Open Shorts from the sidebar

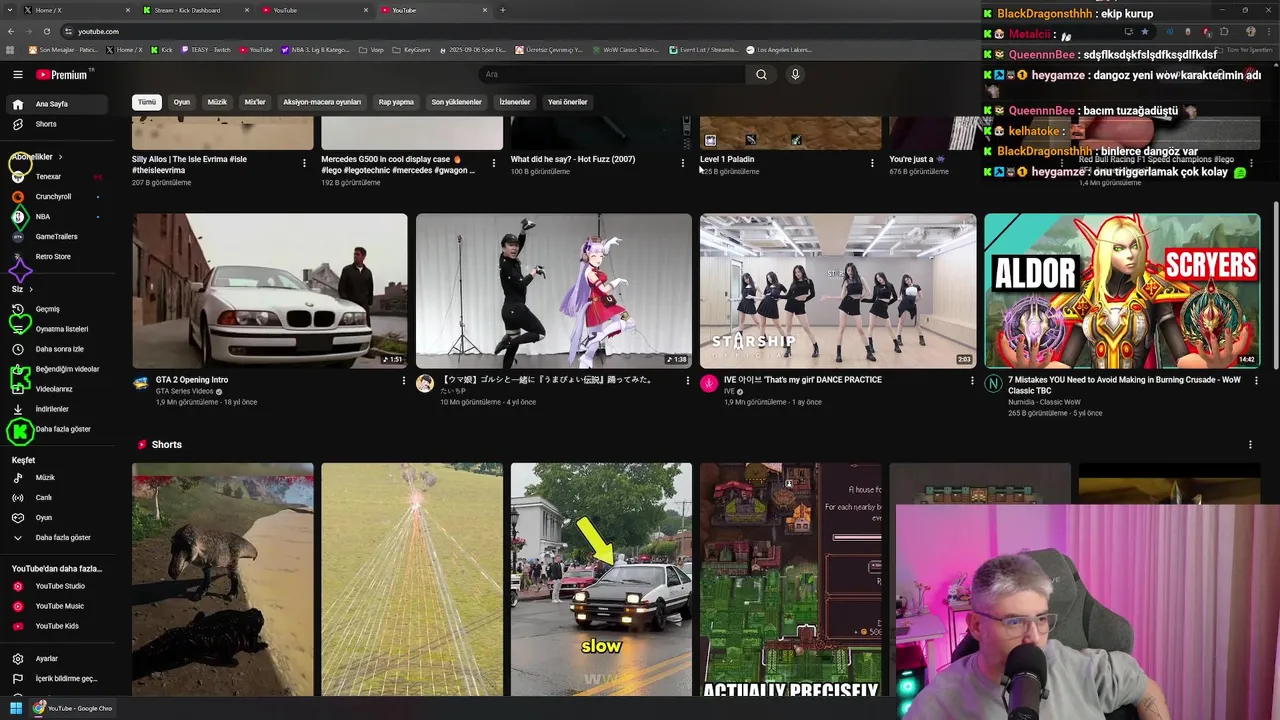pyautogui.click(x=56, y=124)
